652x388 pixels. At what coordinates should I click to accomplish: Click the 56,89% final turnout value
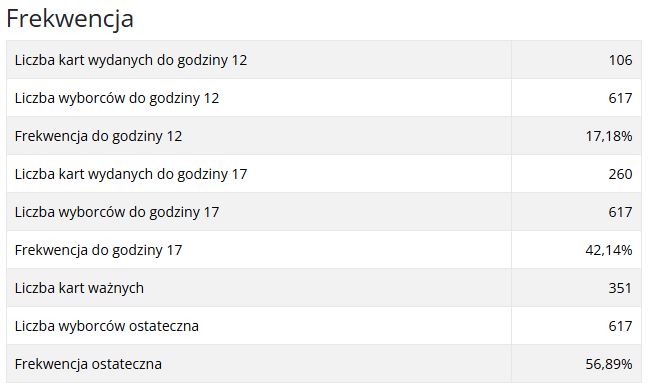coord(609,364)
